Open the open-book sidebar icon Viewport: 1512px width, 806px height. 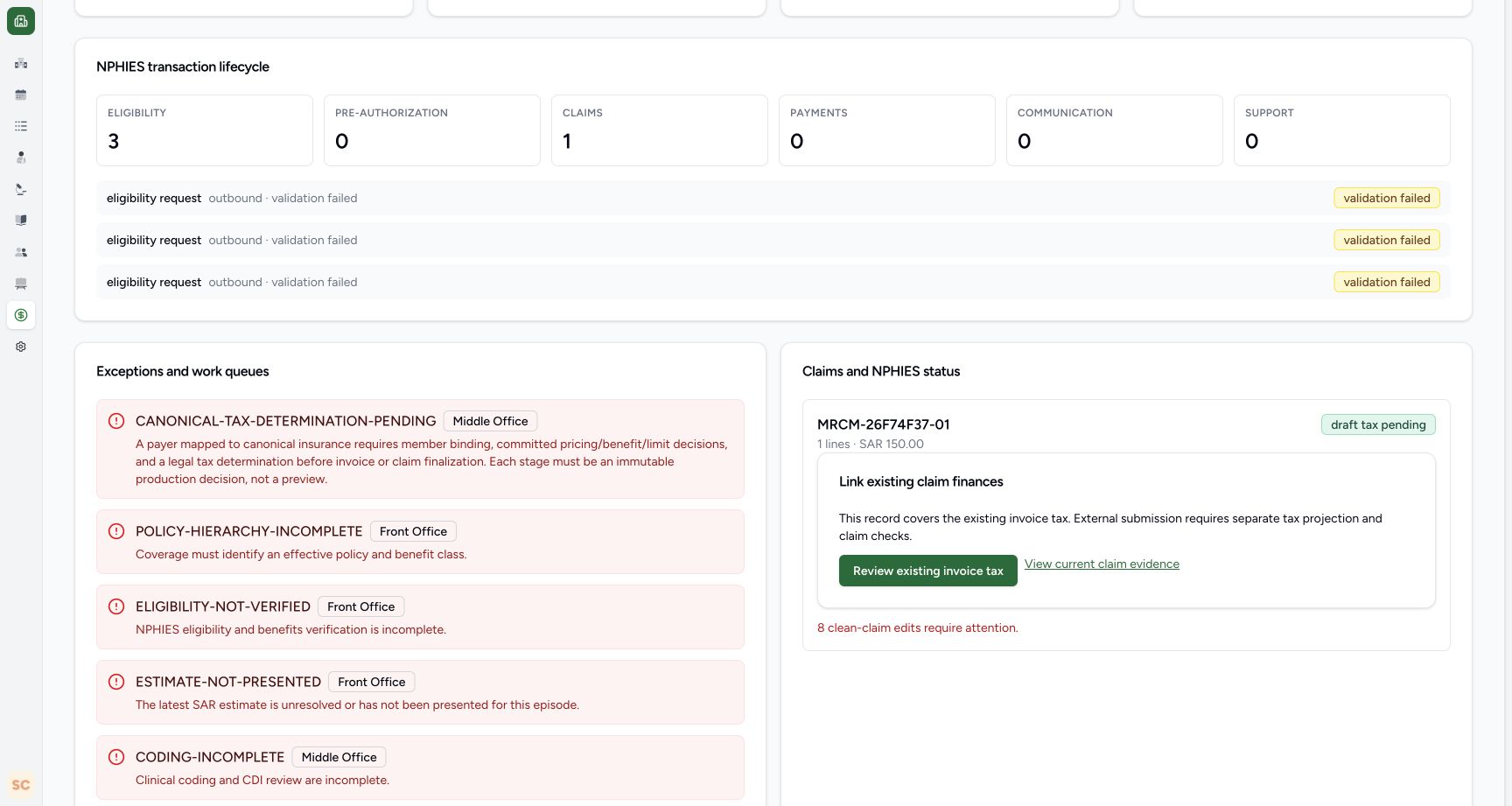(21, 221)
